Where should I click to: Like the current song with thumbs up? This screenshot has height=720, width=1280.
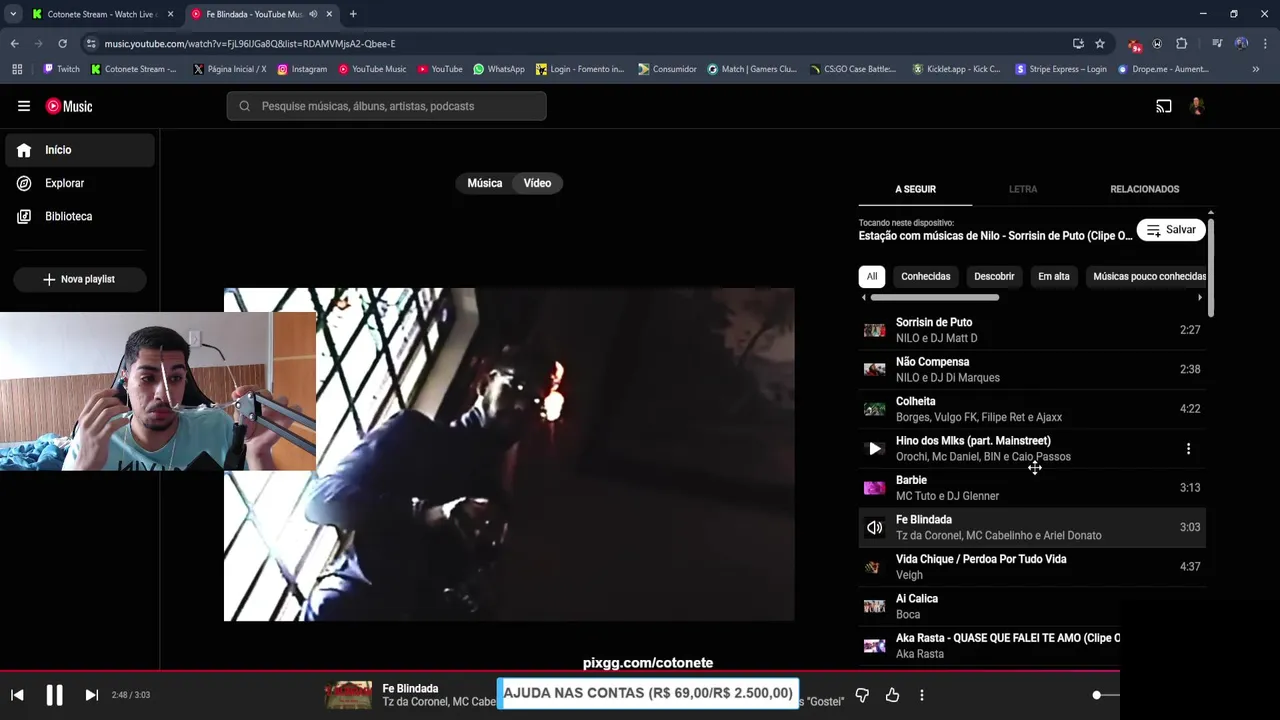[892, 695]
